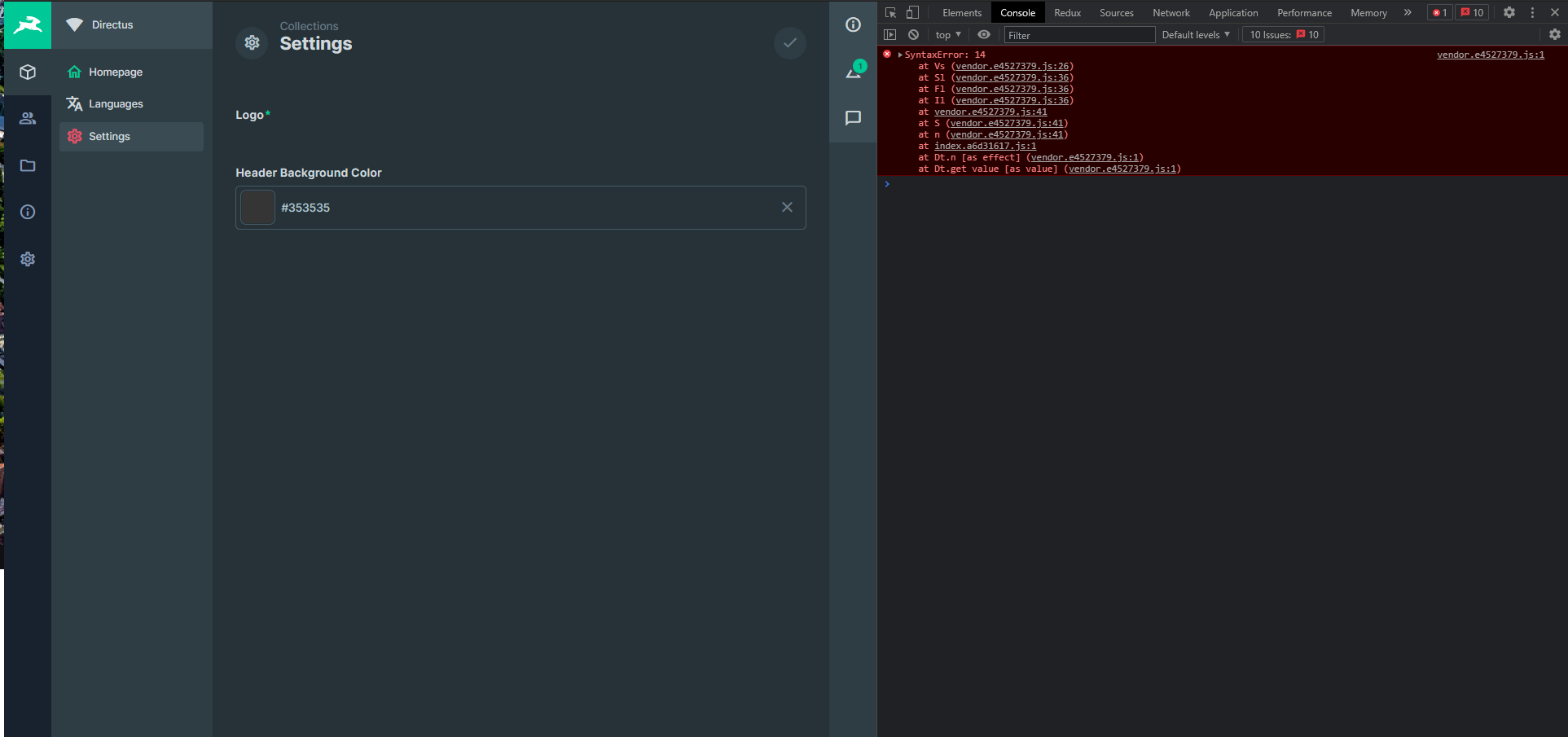This screenshot has width=1568, height=737.
Task: Save settings with the checkmark button
Action: [x=789, y=42]
